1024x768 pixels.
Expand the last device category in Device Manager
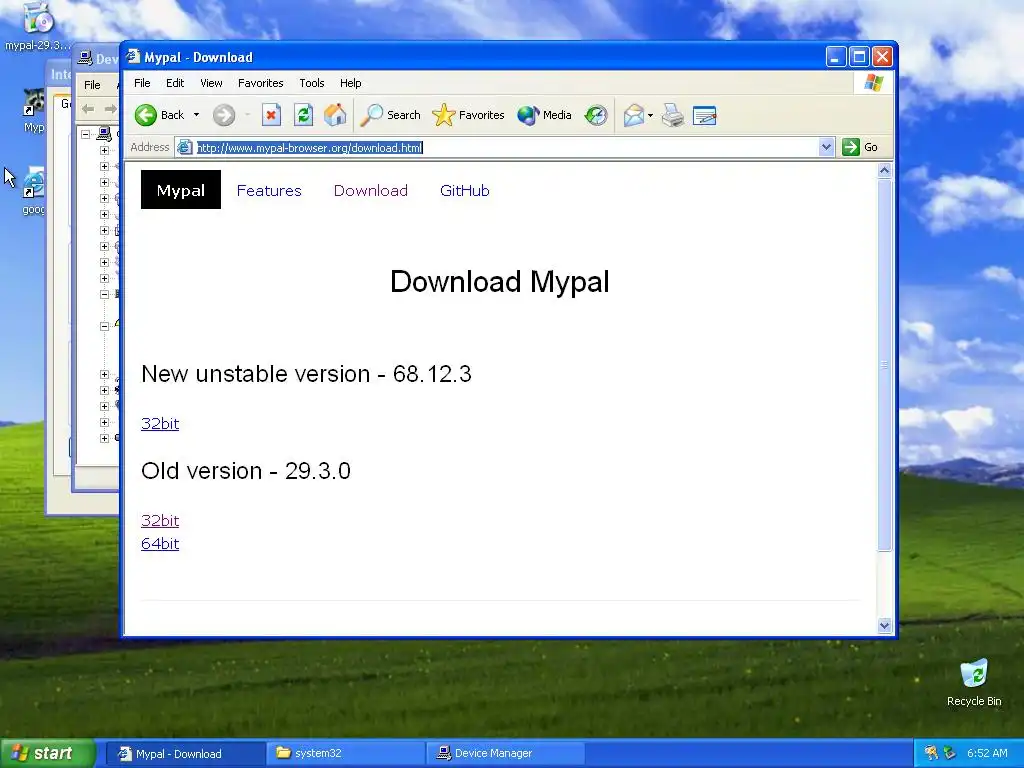point(104,438)
